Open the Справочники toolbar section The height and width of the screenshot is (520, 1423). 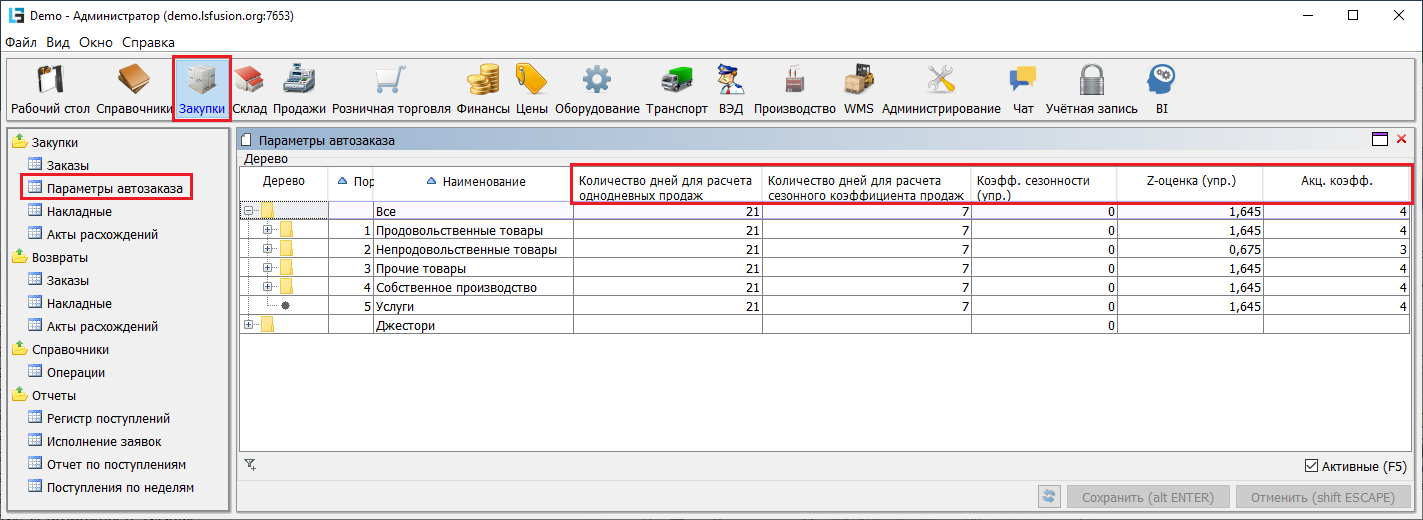point(134,80)
